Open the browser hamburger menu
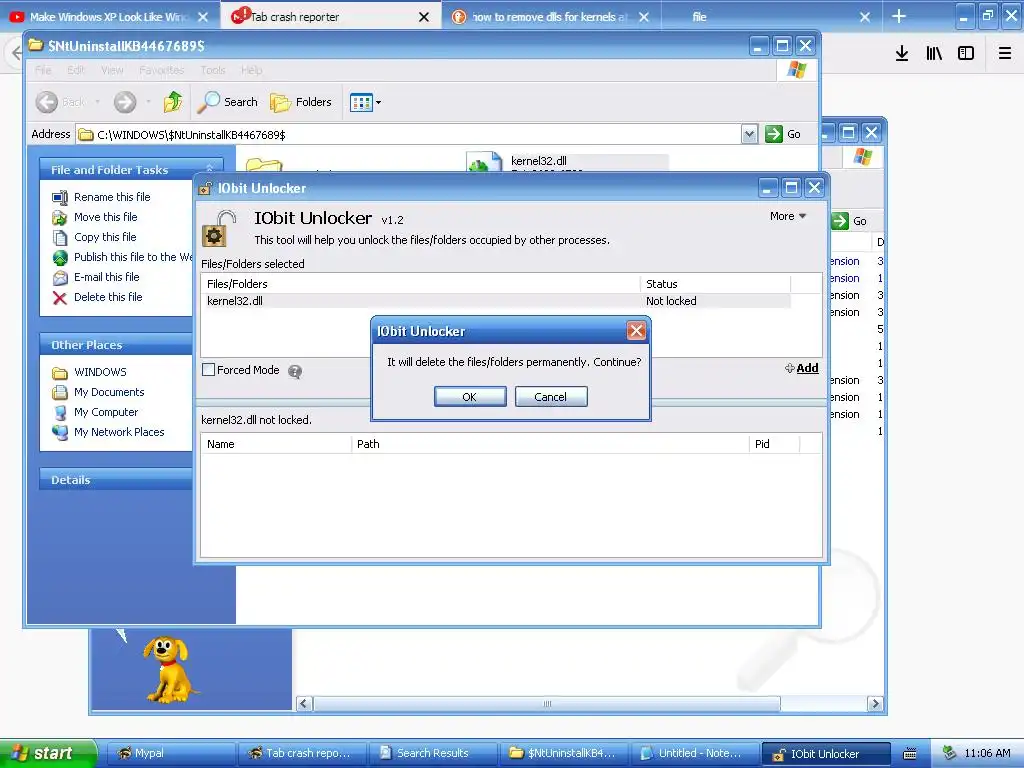This screenshot has width=1024, height=768. click(x=1005, y=54)
